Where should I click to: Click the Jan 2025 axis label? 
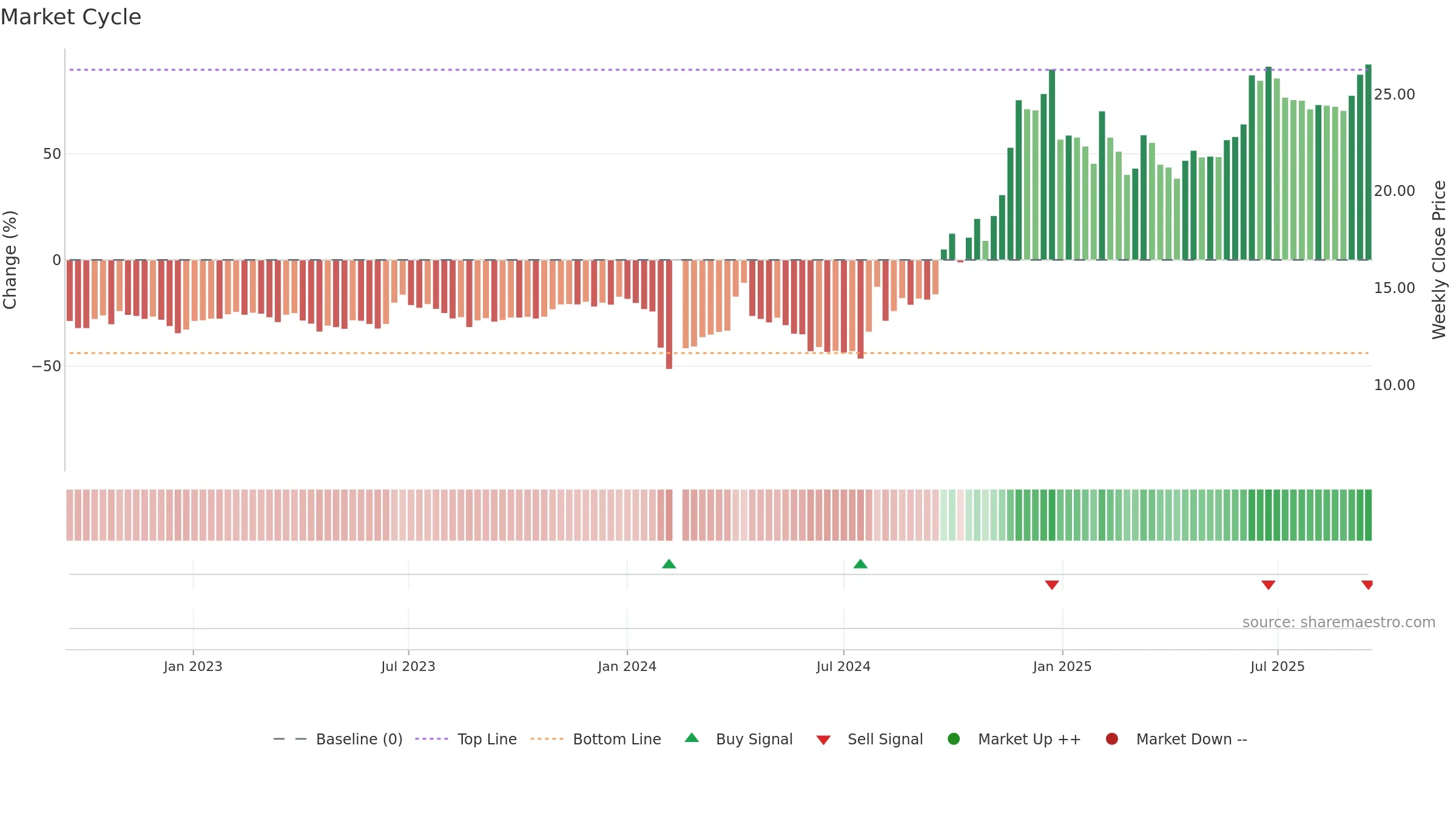tap(1062, 666)
